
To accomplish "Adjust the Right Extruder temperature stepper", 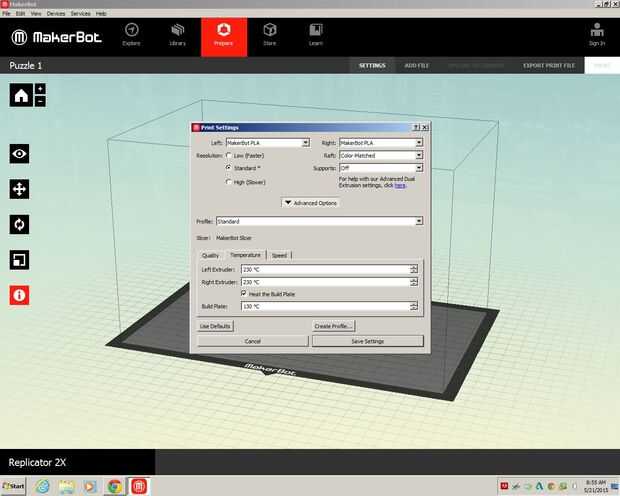I will [x=414, y=282].
